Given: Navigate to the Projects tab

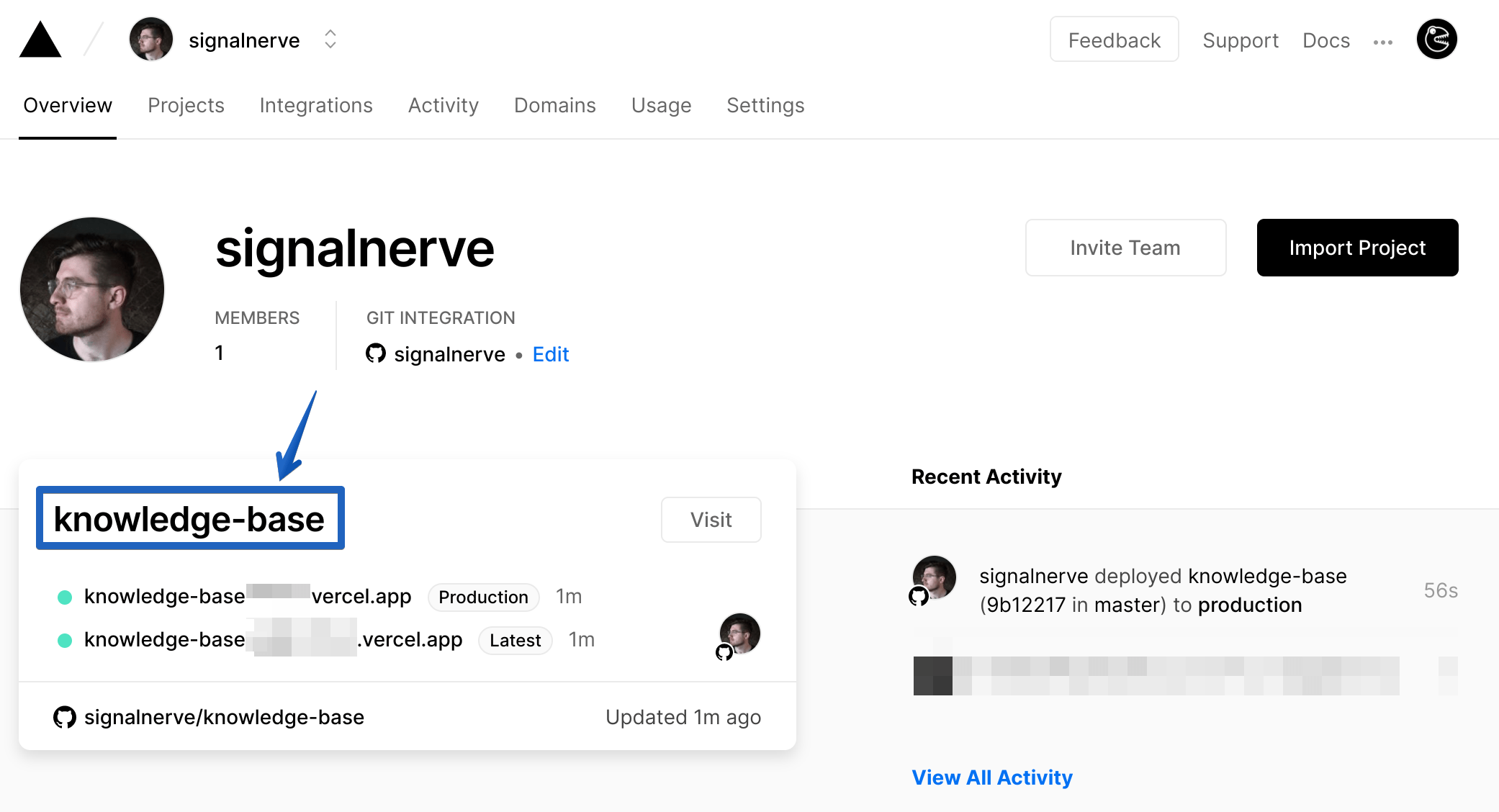Looking at the screenshot, I should (x=185, y=104).
